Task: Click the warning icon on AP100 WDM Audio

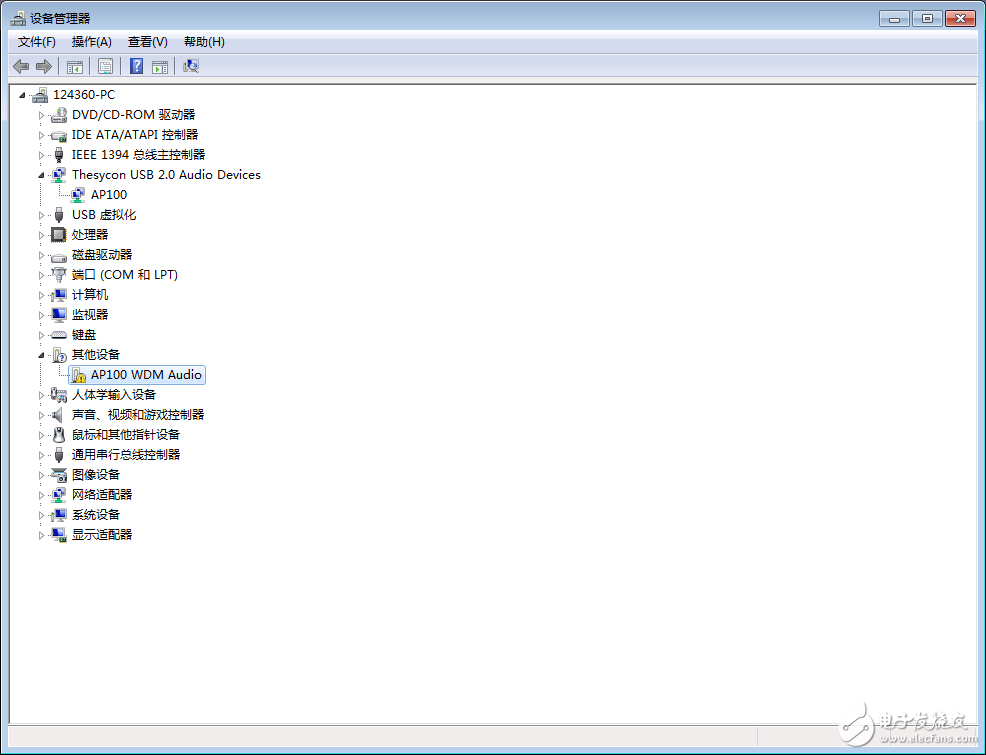Action: click(x=78, y=374)
